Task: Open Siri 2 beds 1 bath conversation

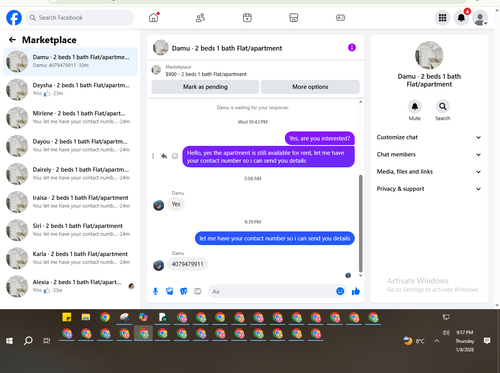Action: click(70, 230)
